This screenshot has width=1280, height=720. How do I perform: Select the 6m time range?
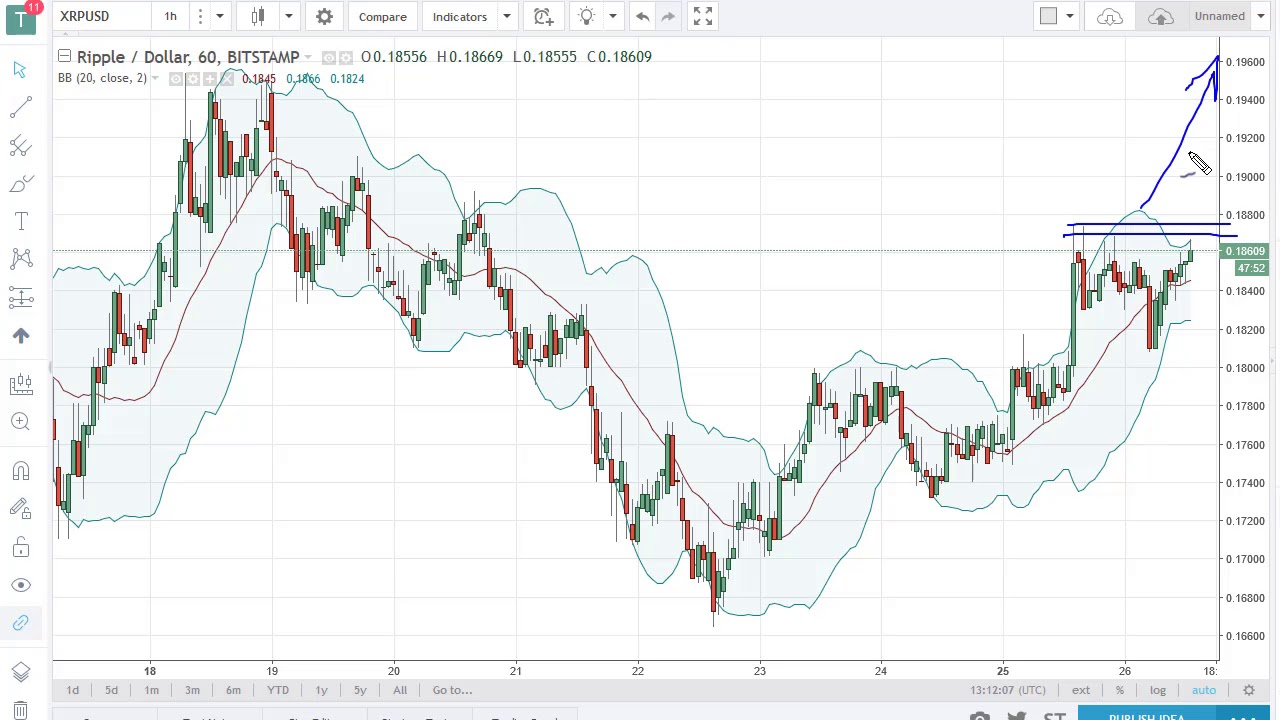click(233, 690)
